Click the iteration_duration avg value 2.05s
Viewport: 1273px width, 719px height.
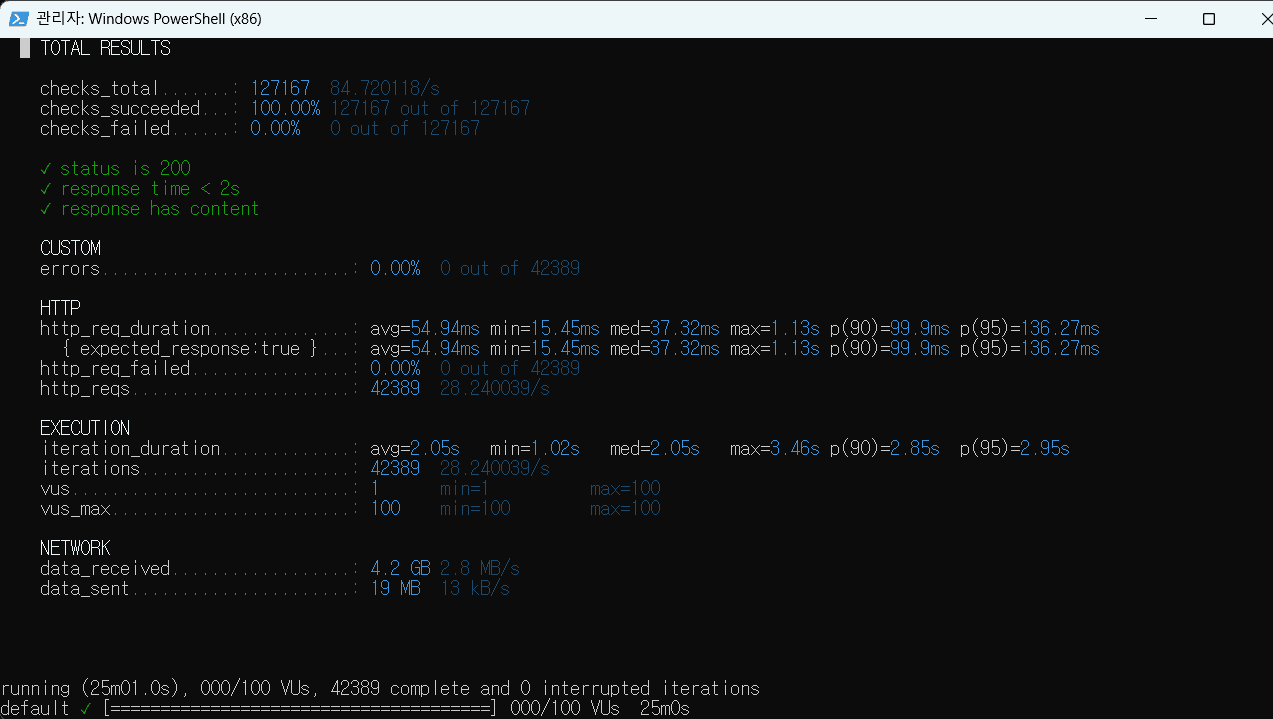pos(435,448)
